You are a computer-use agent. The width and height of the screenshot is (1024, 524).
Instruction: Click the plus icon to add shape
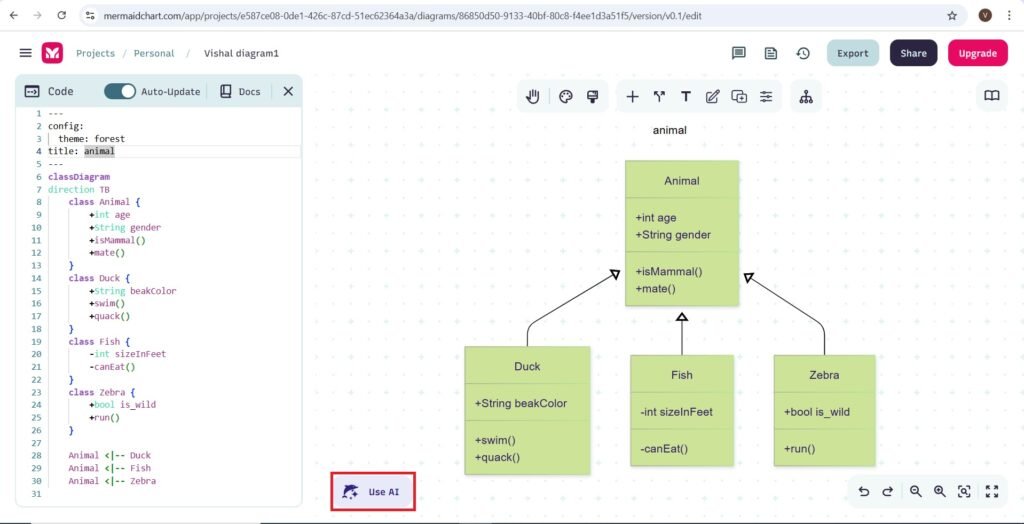click(x=632, y=96)
